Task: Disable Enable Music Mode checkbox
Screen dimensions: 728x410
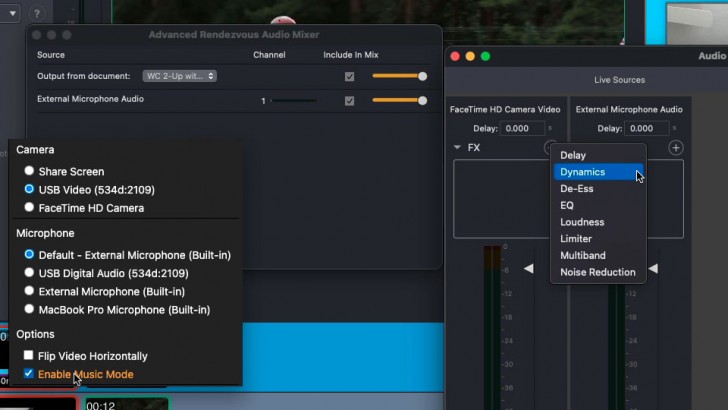Action: [28, 373]
